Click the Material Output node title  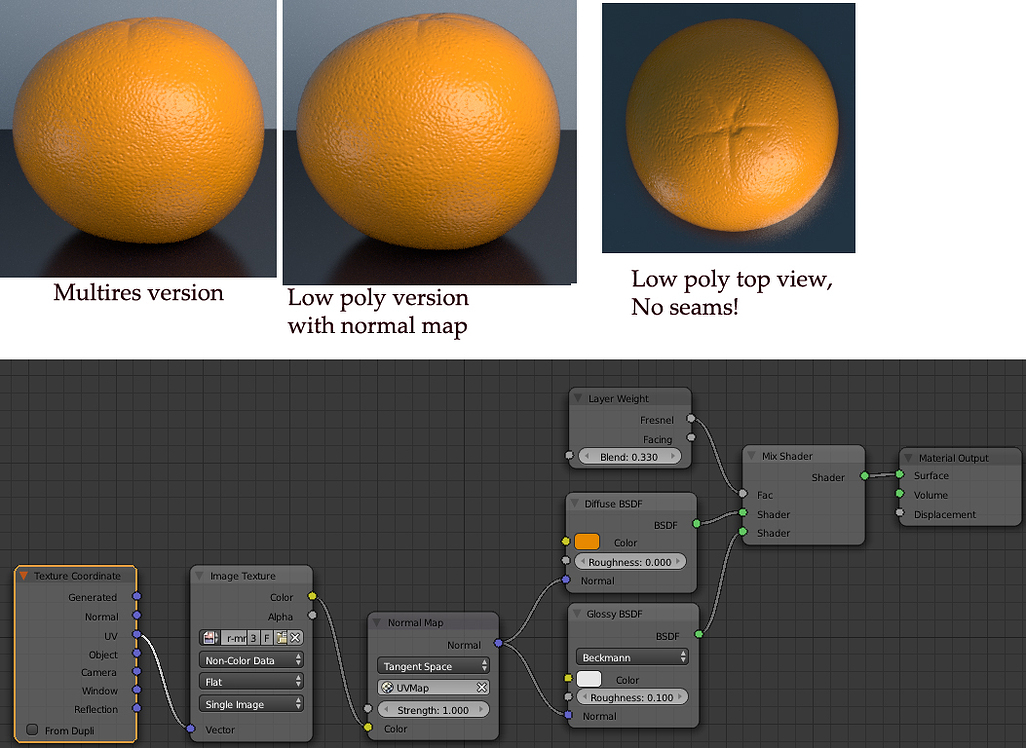click(x=953, y=457)
